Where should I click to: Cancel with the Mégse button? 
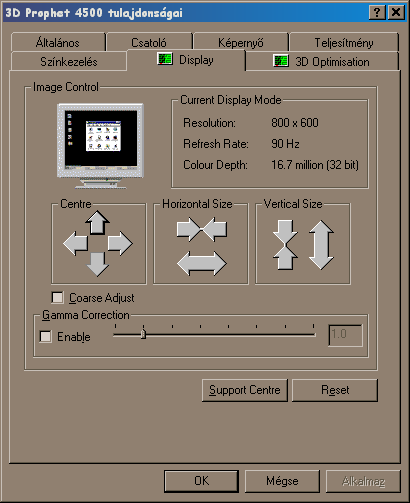point(282,481)
